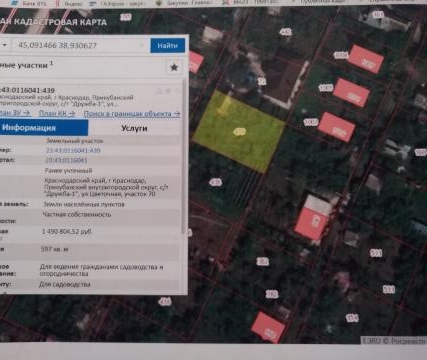Click the 1000 label marker on map
The height and width of the screenshot is (360, 427).
tap(311, 122)
